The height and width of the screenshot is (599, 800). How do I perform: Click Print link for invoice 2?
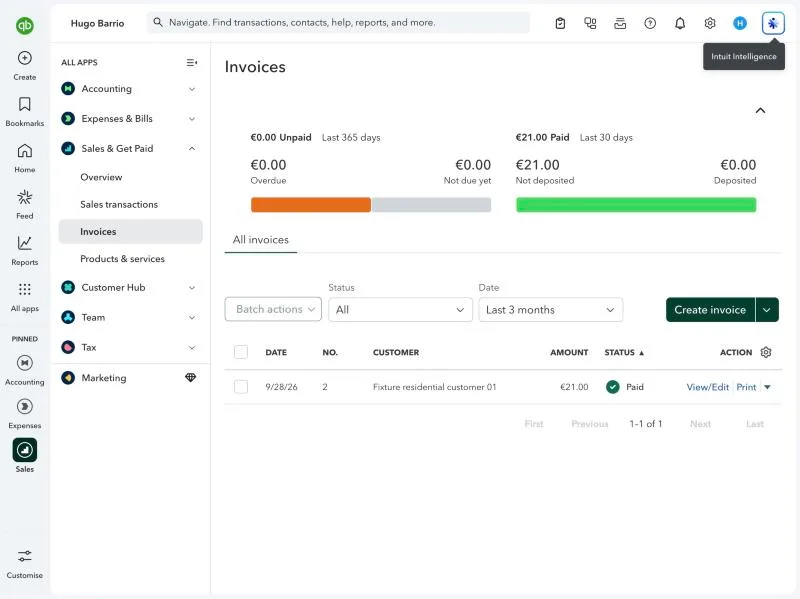pos(746,387)
